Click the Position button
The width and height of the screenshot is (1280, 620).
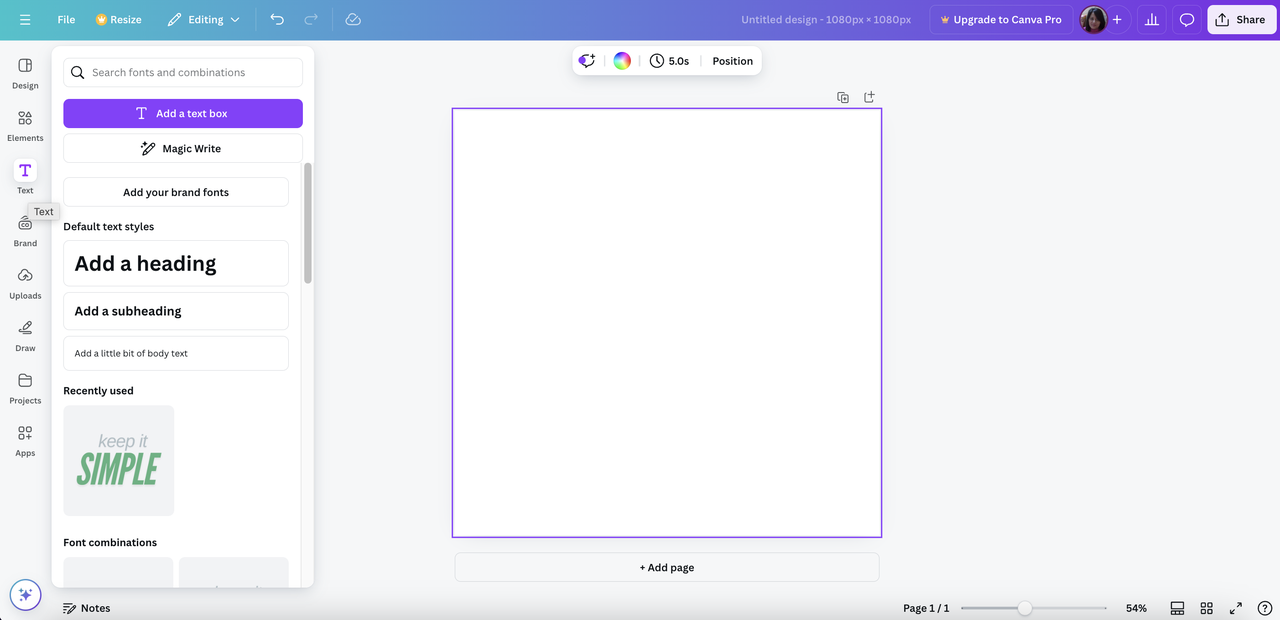[732, 61]
